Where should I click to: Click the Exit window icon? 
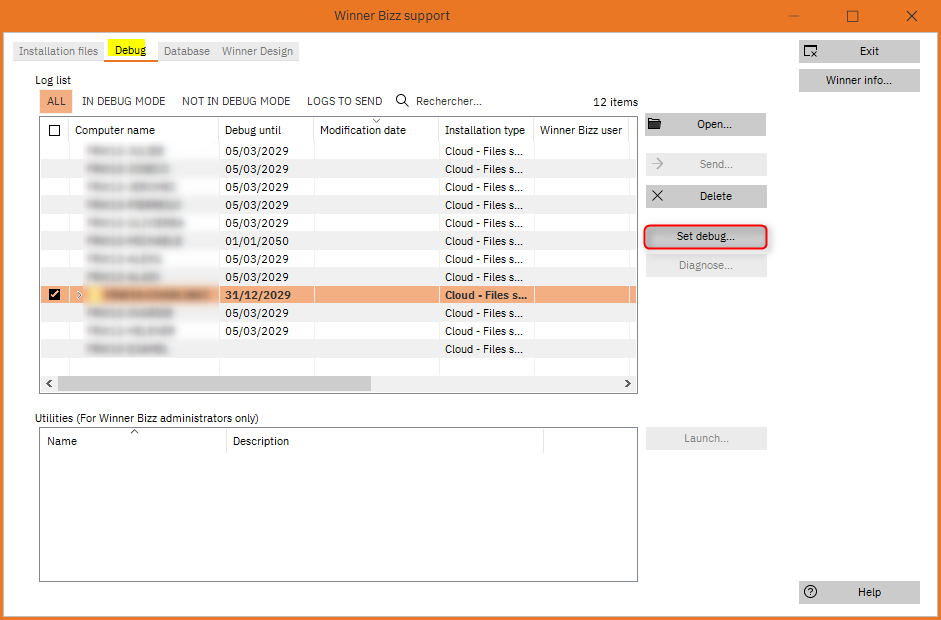pos(811,51)
